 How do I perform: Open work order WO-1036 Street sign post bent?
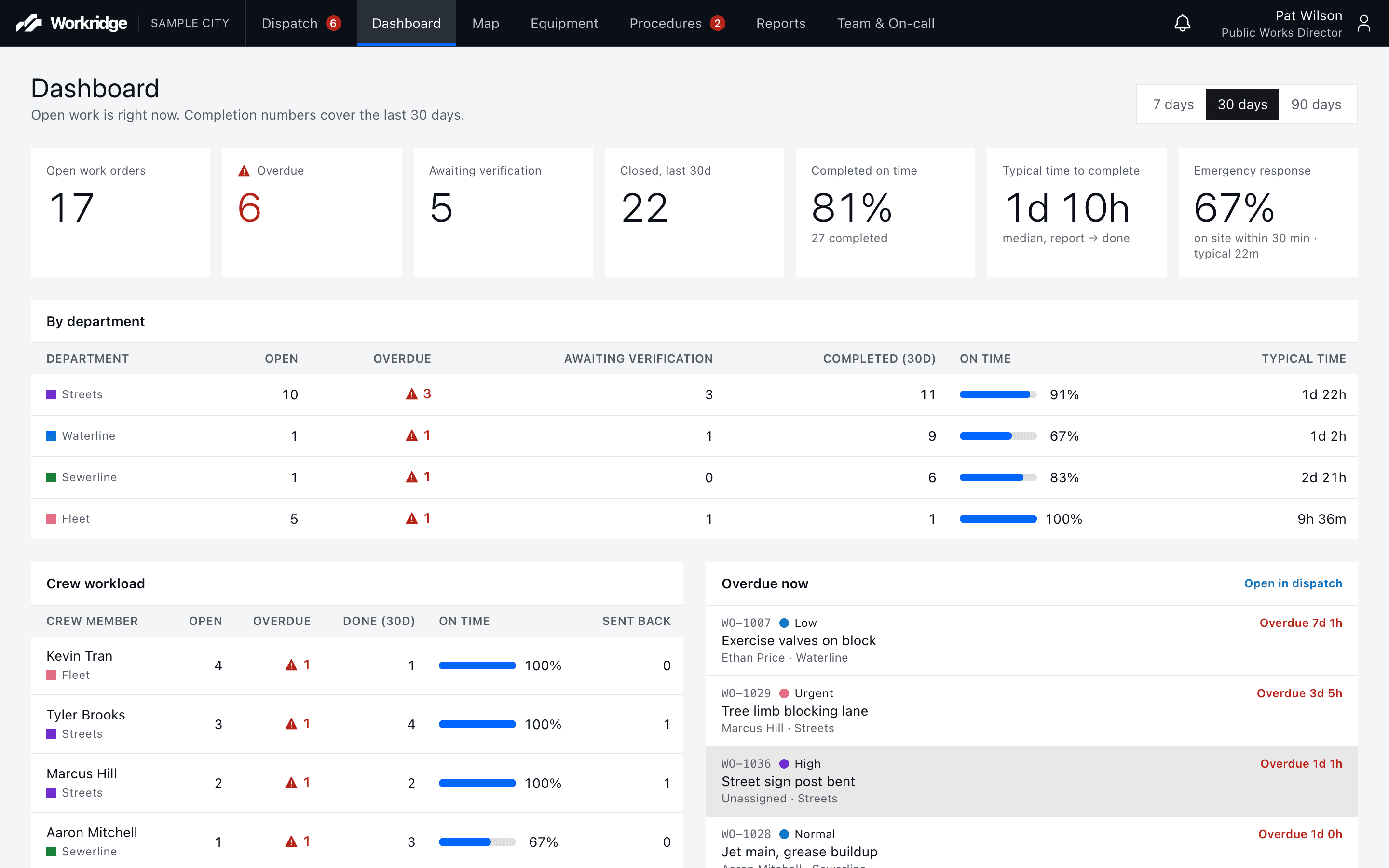[1032, 781]
